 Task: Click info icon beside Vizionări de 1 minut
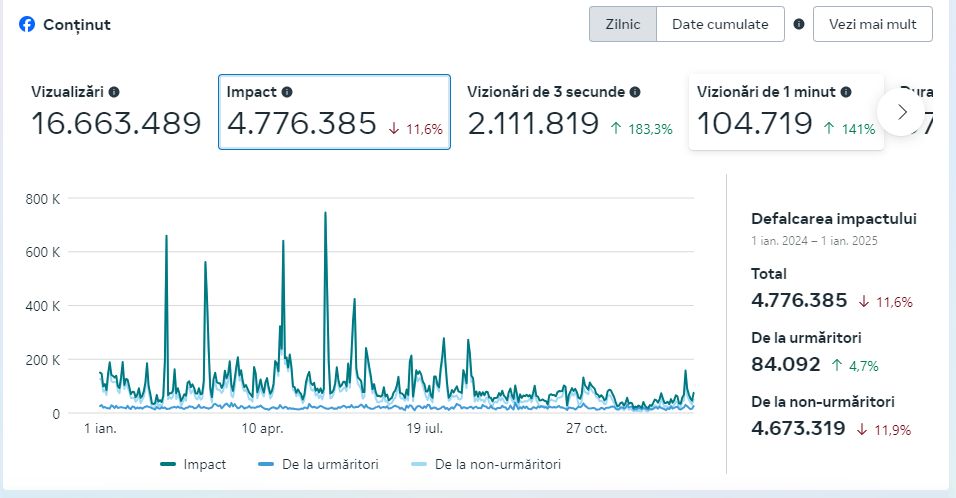[x=846, y=92]
